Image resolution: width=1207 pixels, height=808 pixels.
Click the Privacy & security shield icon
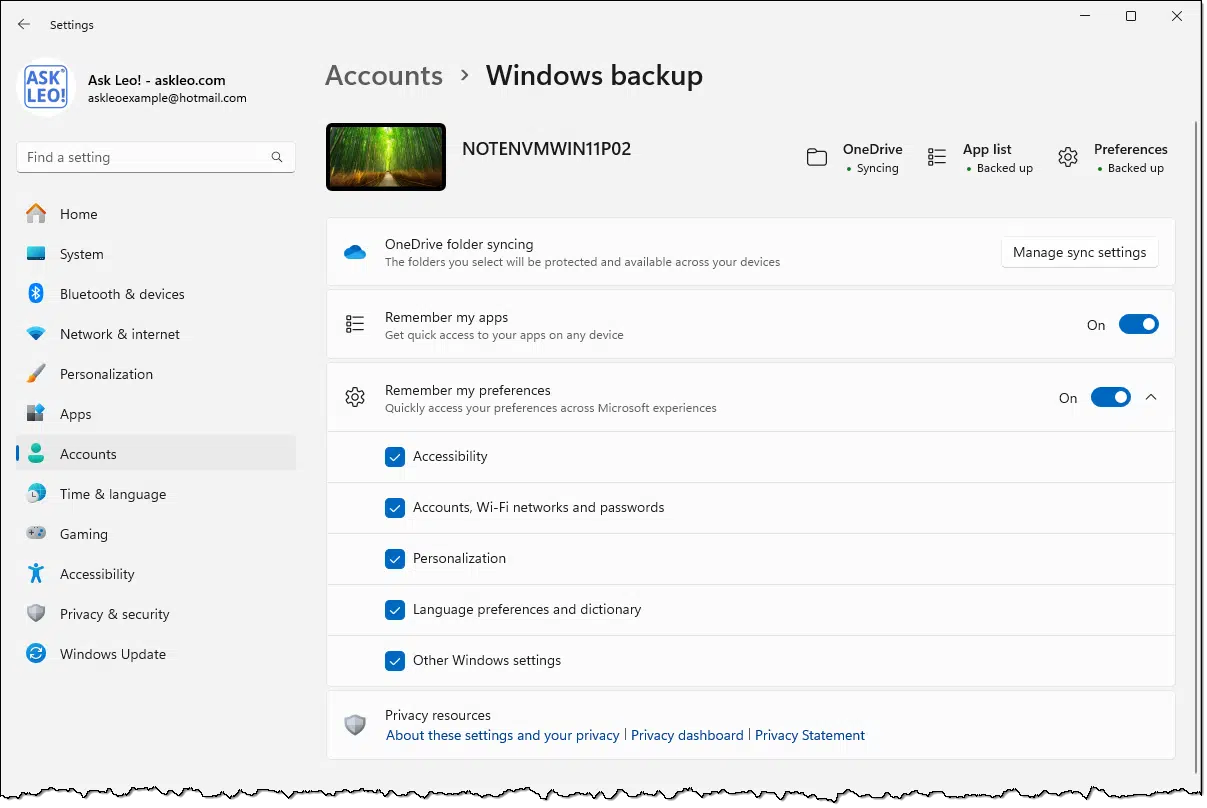(x=36, y=614)
